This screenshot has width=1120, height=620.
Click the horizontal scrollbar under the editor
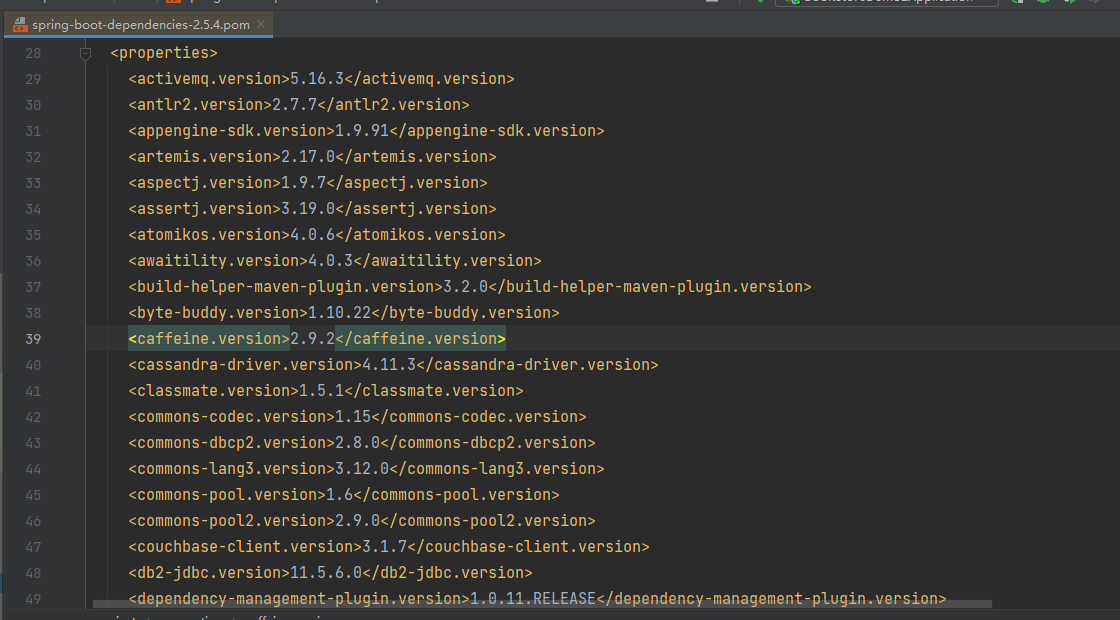tap(541, 604)
